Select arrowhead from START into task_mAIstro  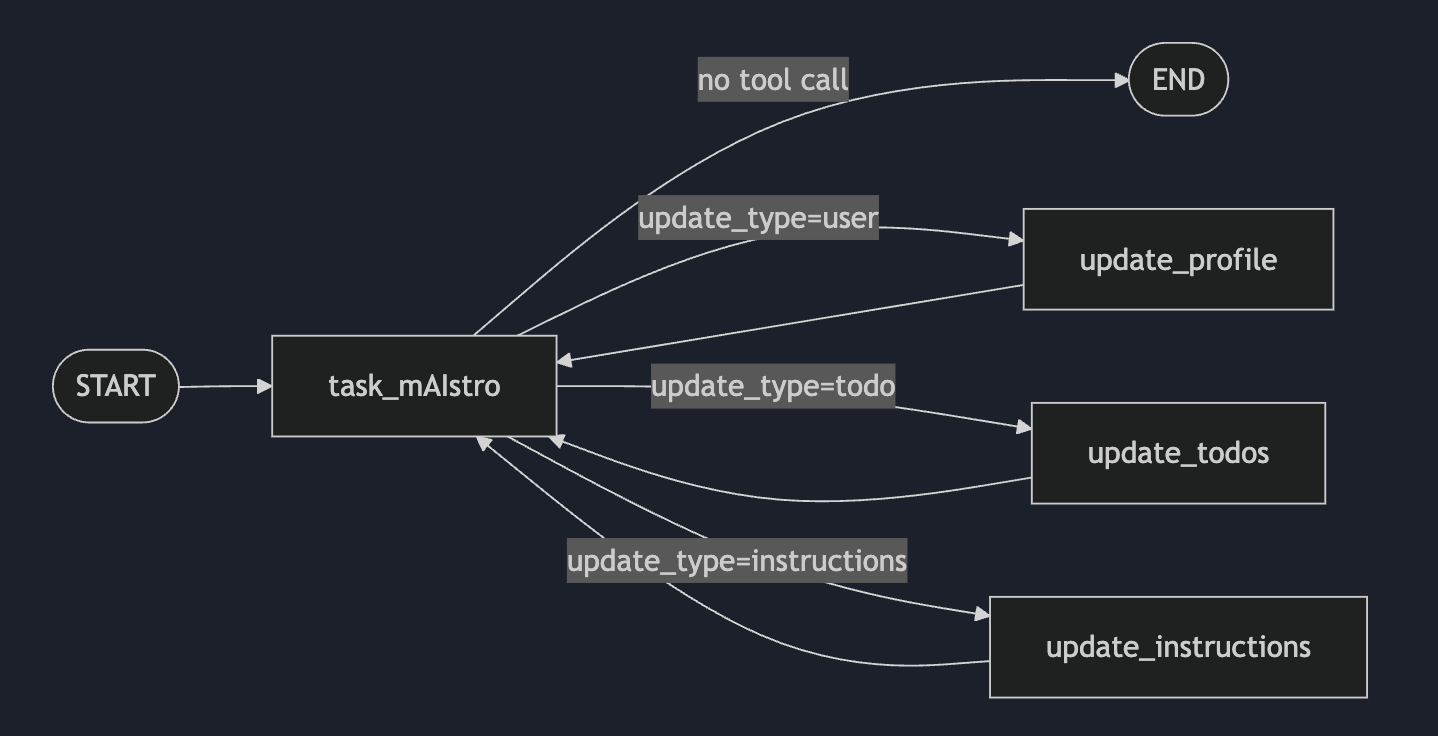point(264,386)
